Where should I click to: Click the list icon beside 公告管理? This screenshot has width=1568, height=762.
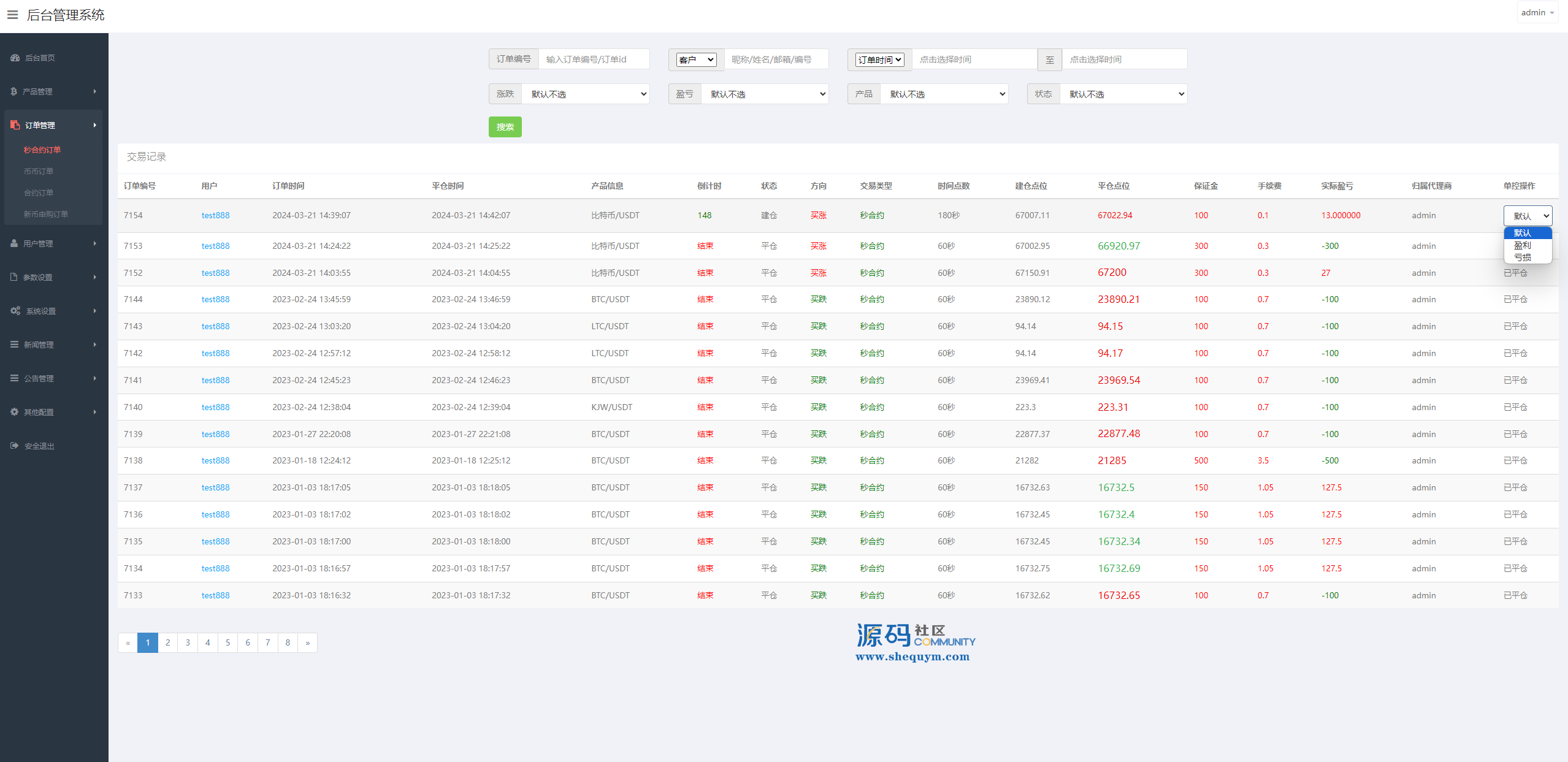pyautogui.click(x=14, y=378)
